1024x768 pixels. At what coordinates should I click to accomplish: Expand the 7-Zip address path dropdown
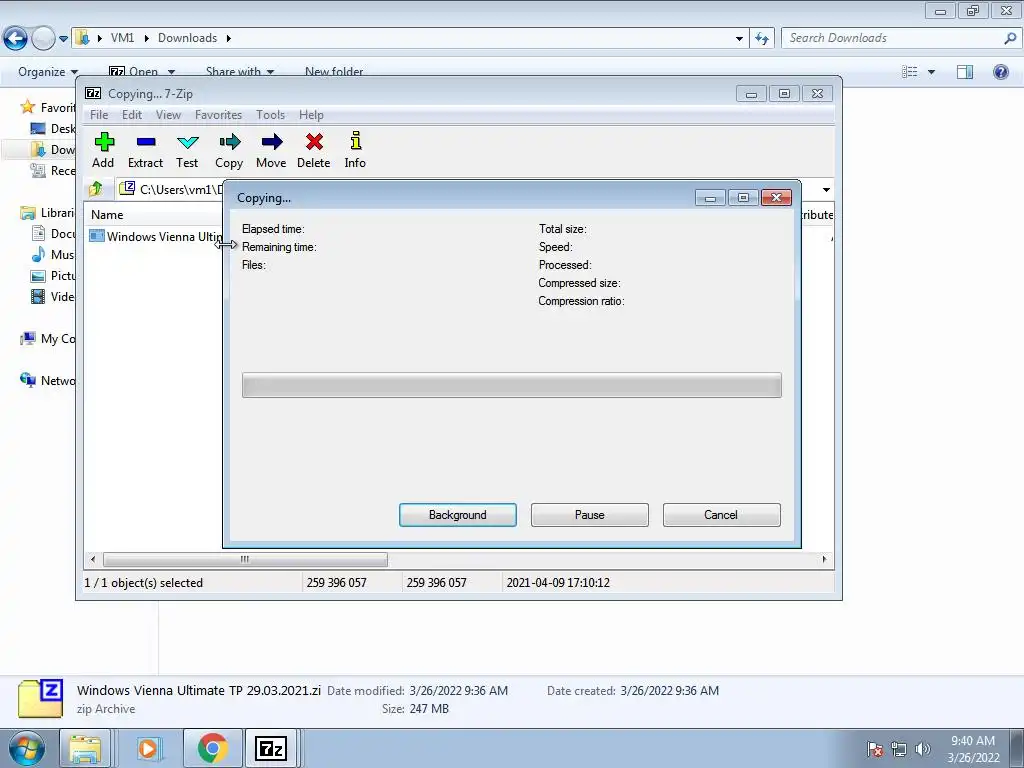coord(826,190)
